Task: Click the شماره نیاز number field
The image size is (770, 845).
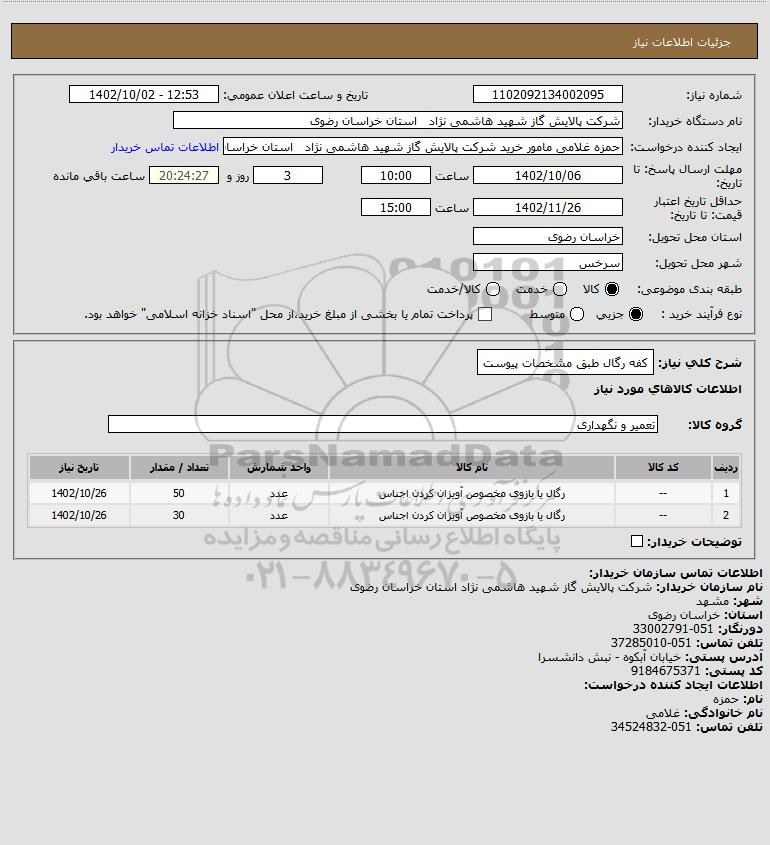Action: [x=547, y=94]
